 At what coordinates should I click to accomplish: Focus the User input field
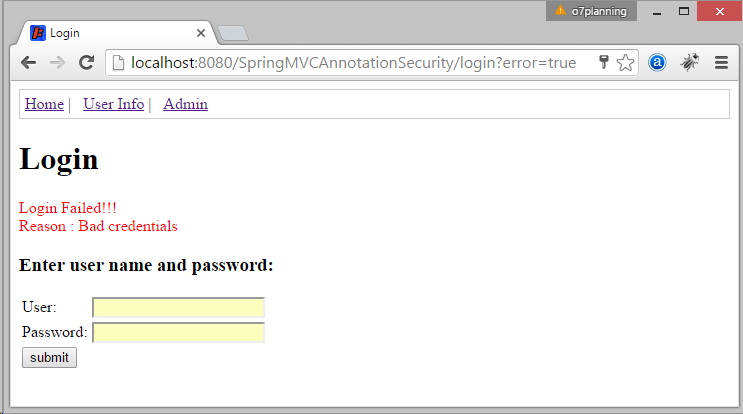pos(179,307)
